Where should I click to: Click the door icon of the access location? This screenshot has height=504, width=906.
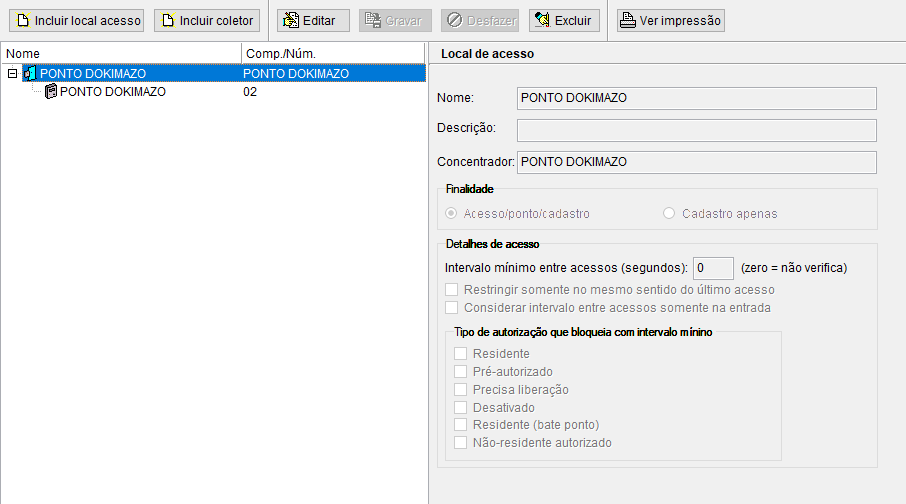[x=29, y=74]
